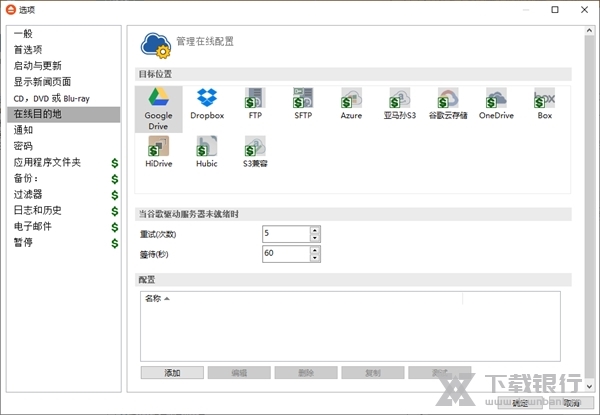The image size is (600, 415).
Task: Open 应用程序文件夹 settings page
Action: click(x=64, y=162)
